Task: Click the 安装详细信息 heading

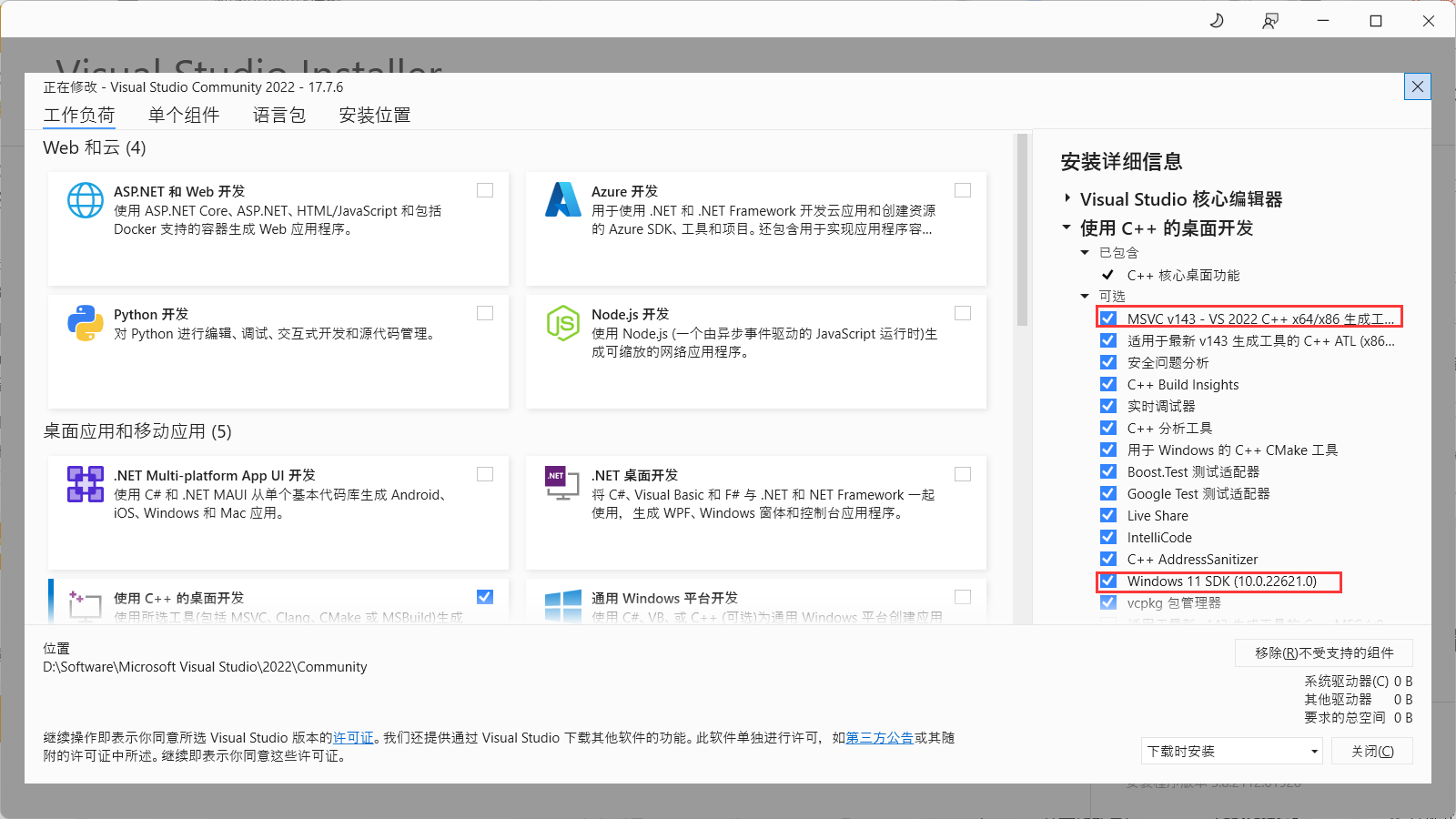Action: coord(1121,162)
